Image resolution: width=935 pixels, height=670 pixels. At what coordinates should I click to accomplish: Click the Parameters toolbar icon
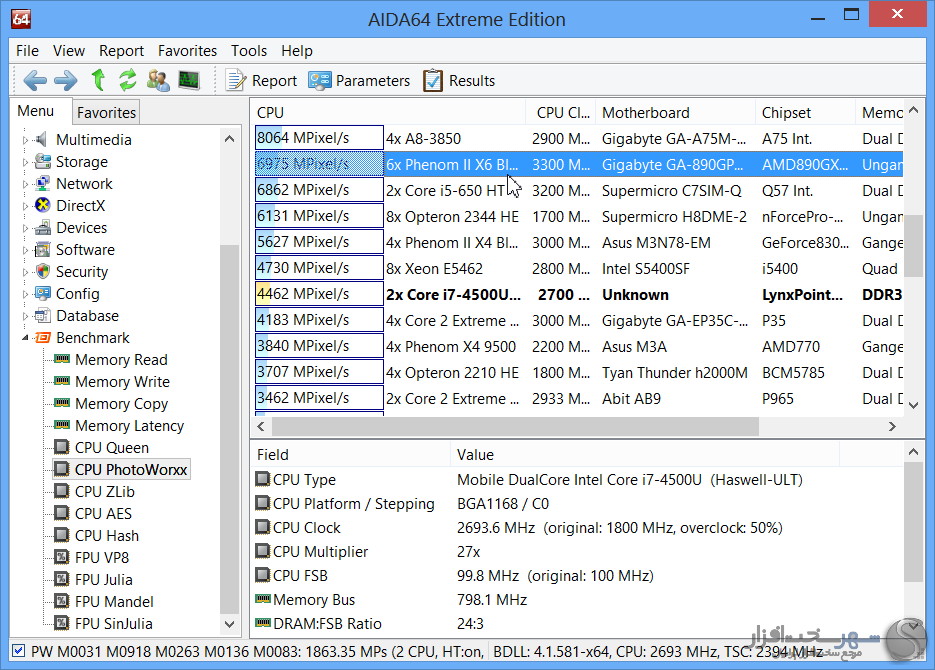[x=320, y=80]
